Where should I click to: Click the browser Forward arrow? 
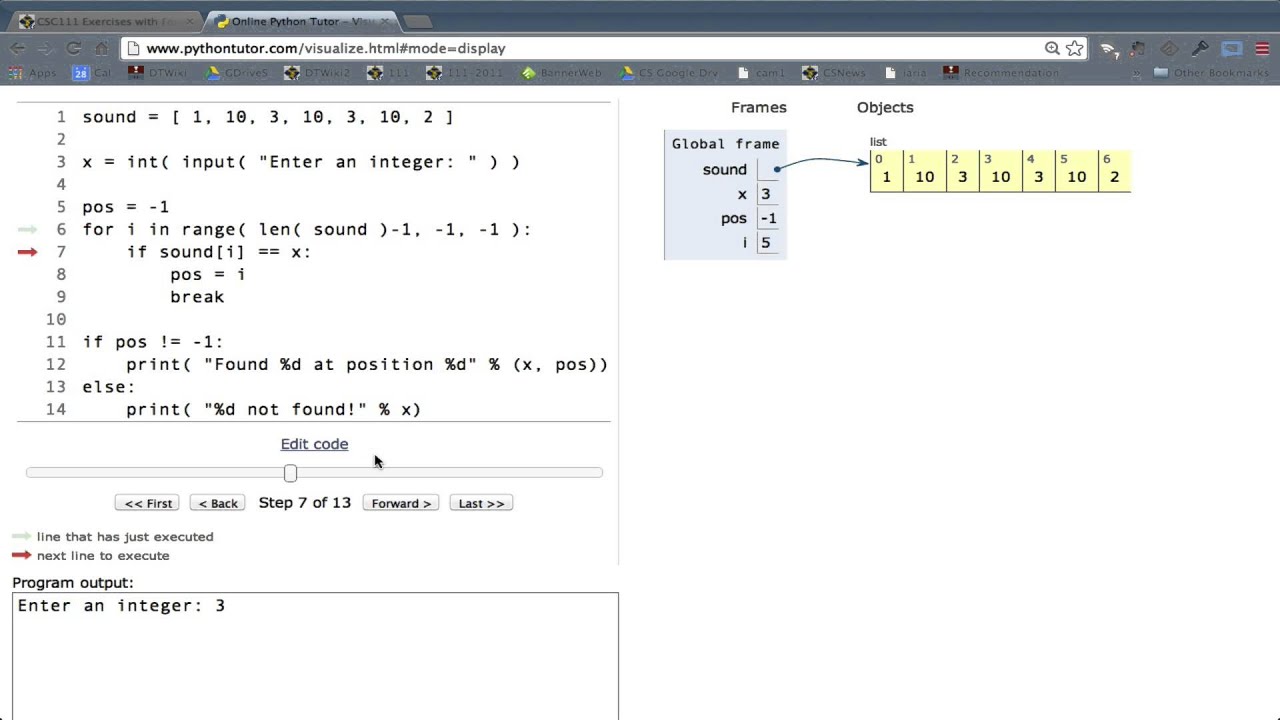46,48
